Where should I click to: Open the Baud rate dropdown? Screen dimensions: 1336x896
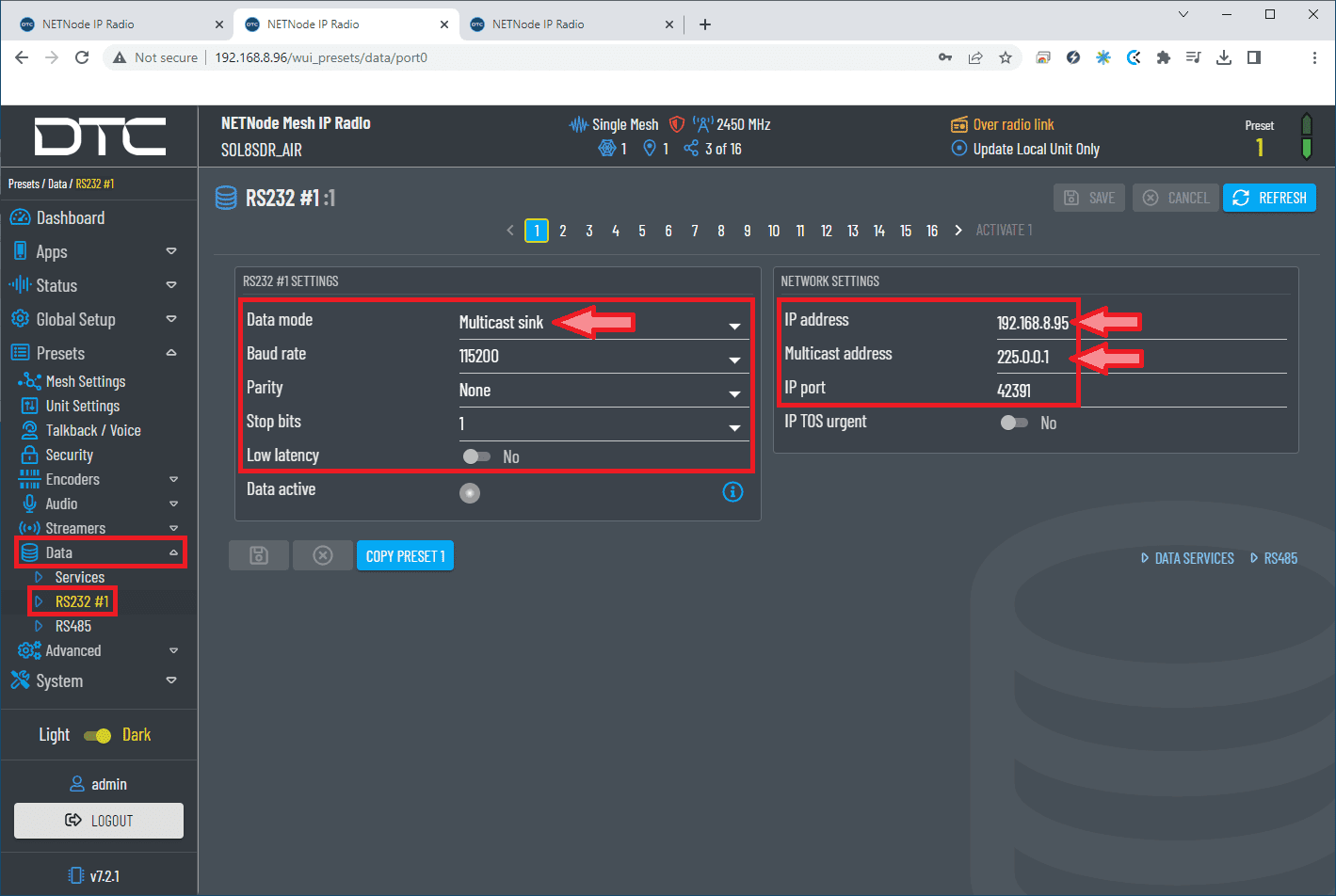coord(603,358)
